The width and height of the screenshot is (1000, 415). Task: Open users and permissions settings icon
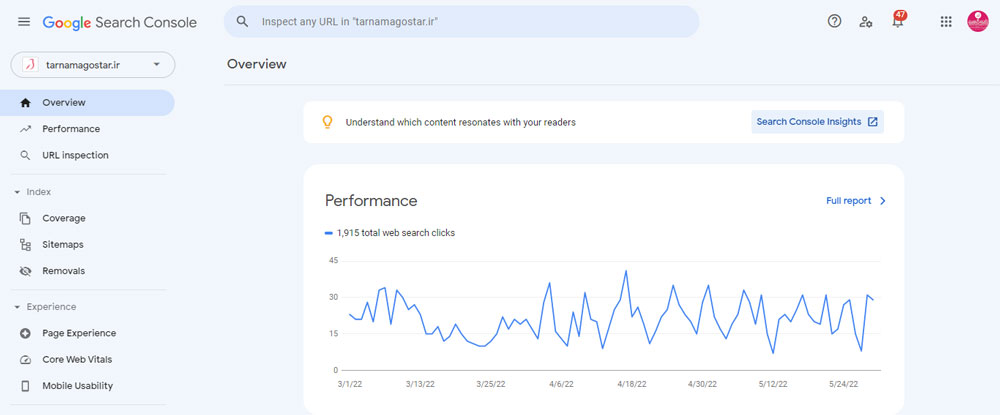(866, 21)
